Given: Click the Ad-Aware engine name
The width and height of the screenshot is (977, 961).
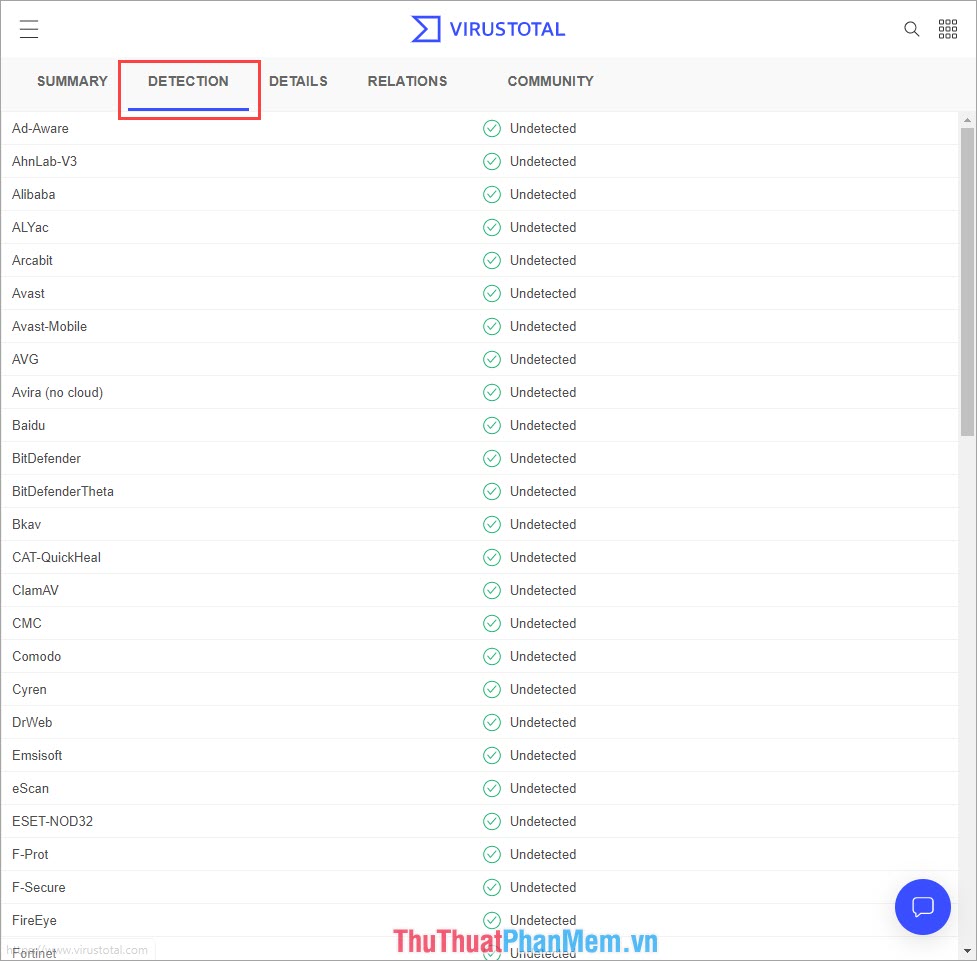Looking at the screenshot, I should click(40, 128).
